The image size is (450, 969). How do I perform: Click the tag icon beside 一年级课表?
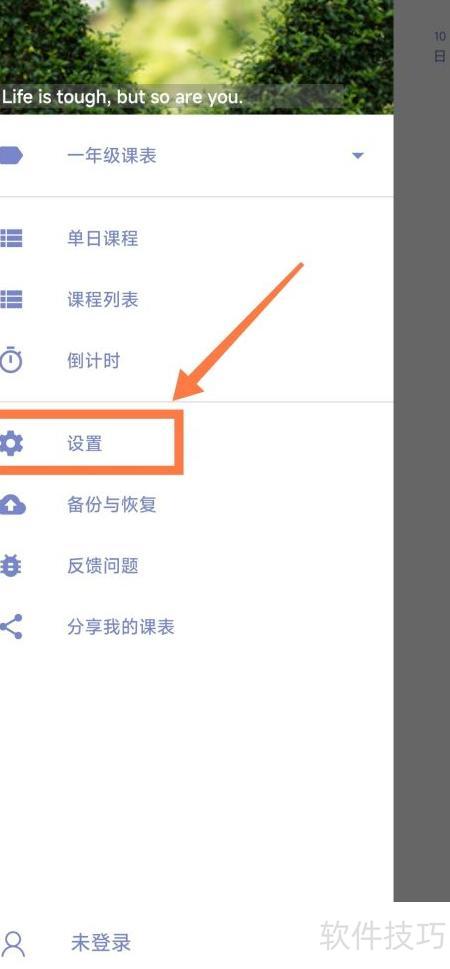(11, 156)
